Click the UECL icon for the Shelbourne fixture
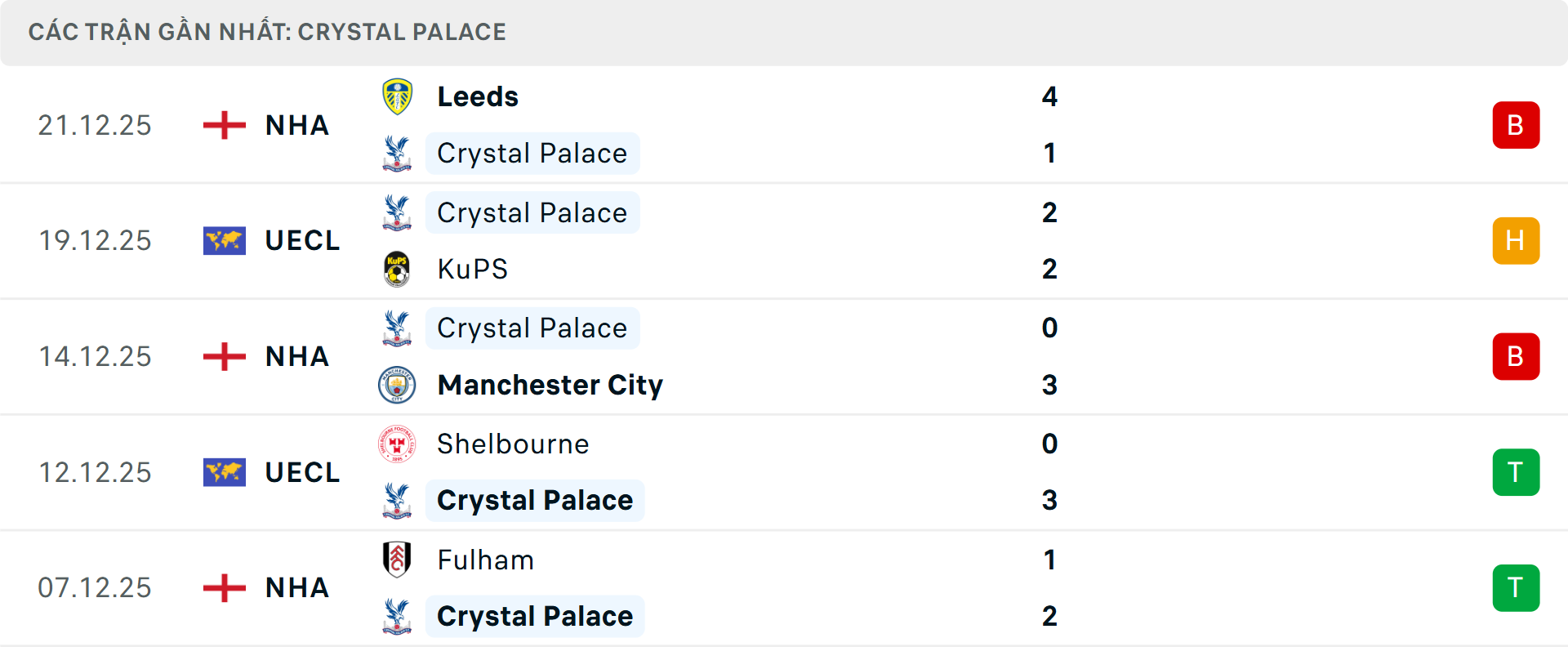 (223, 472)
